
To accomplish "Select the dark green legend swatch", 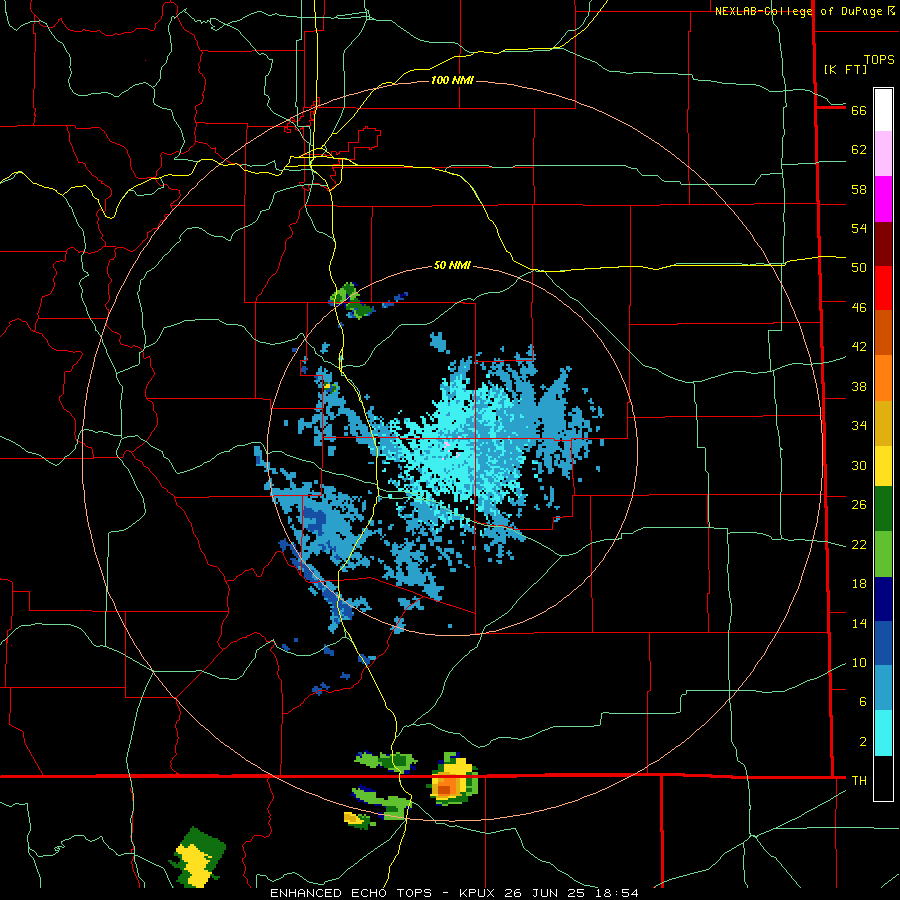I will pyautogui.click(x=883, y=509).
